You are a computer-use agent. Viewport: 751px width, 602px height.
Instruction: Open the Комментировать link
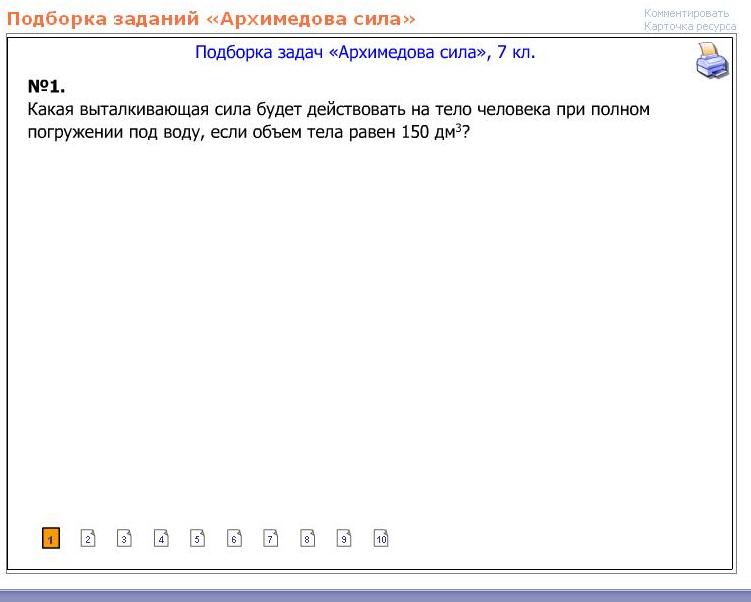coord(686,13)
